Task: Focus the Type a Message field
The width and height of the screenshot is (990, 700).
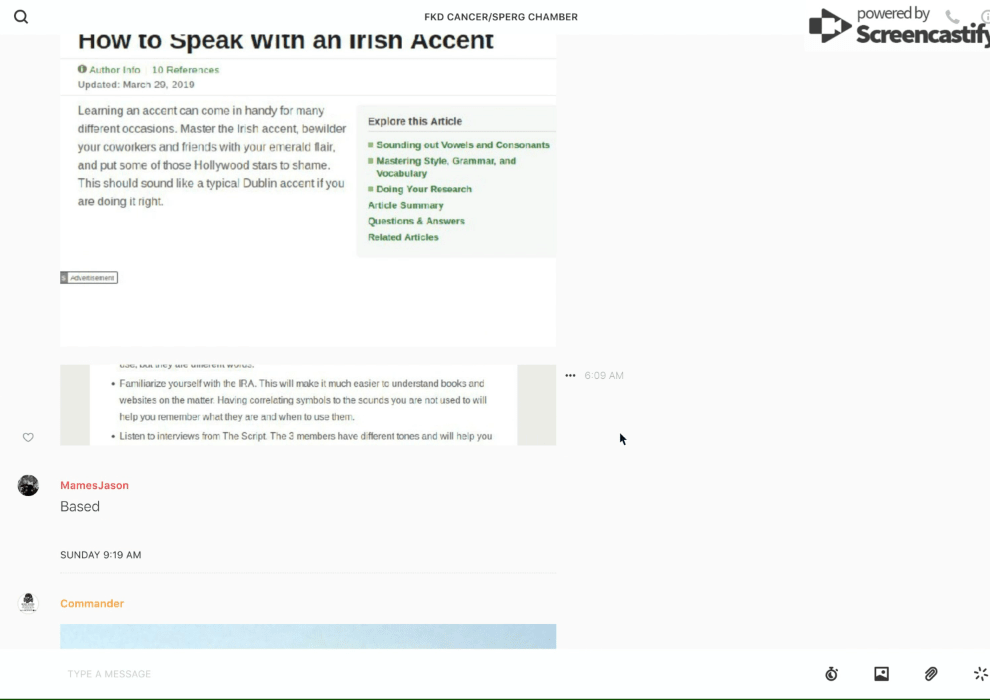Action: tap(400, 674)
